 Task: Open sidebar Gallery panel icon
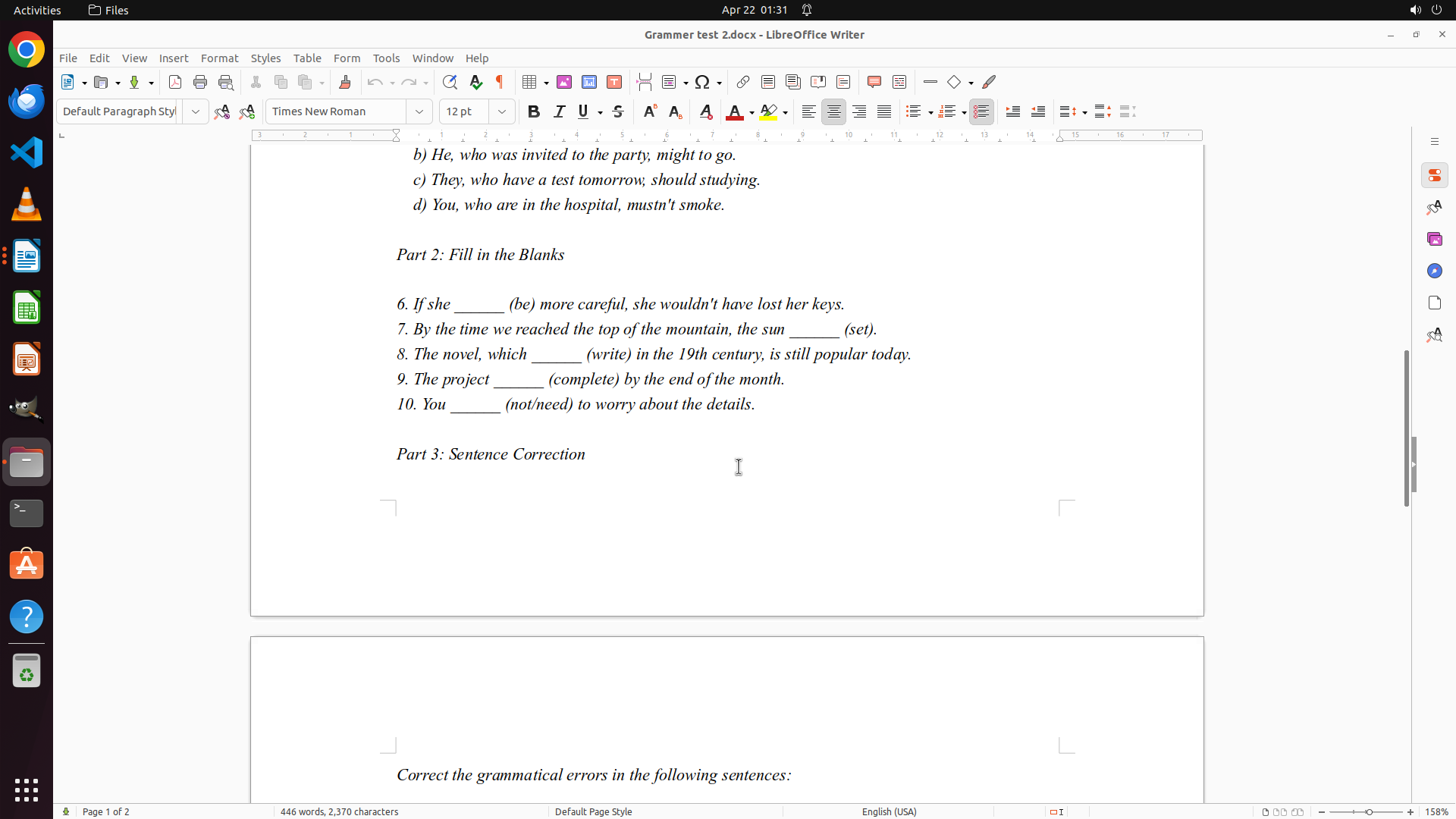[x=1434, y=239]
